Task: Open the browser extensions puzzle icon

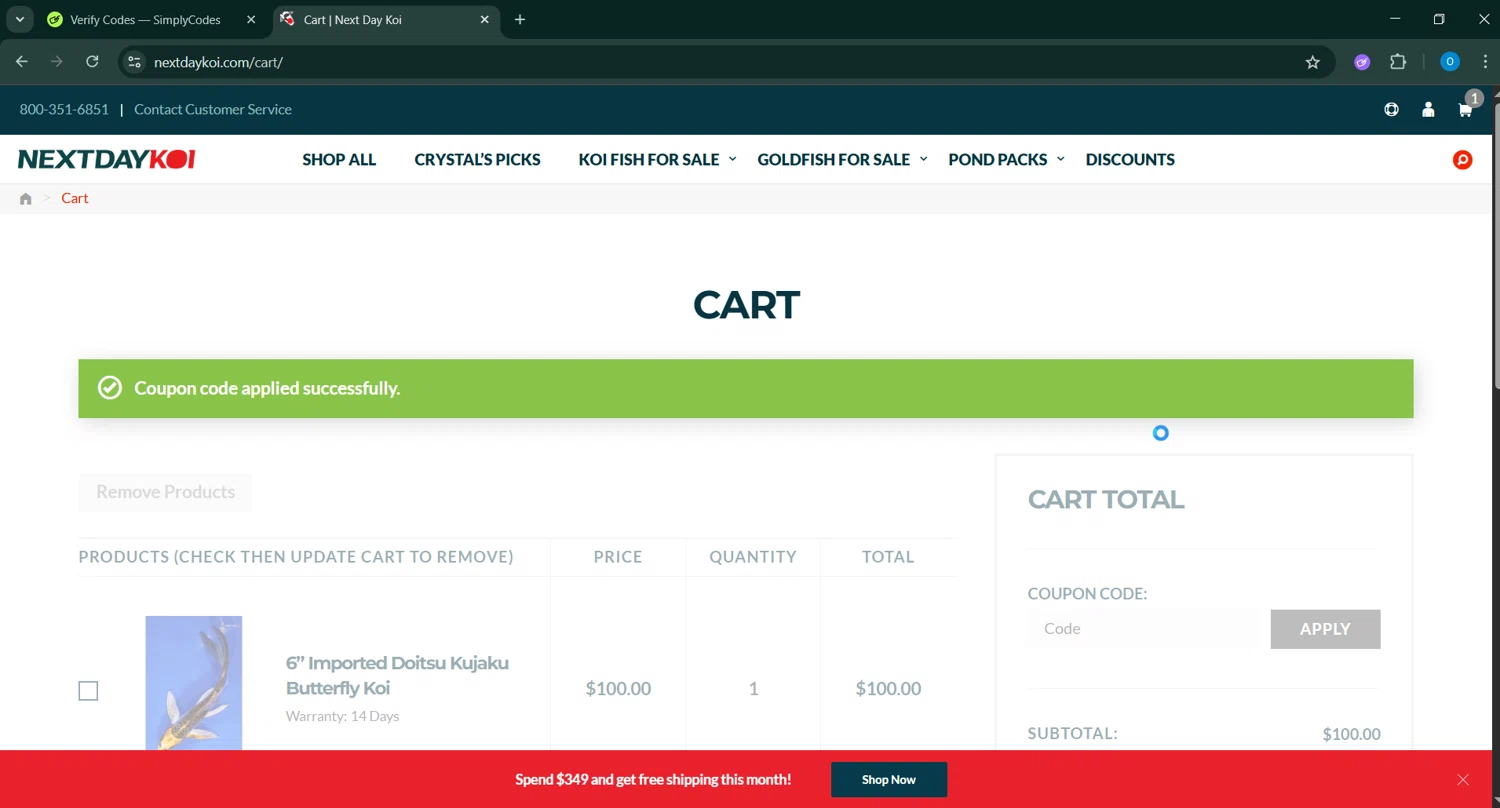Action: pos(1398,62)
